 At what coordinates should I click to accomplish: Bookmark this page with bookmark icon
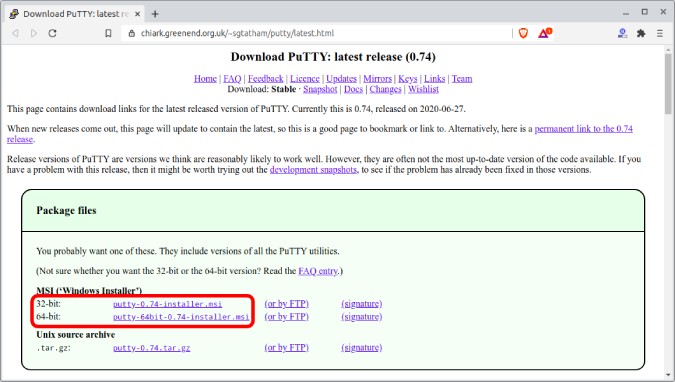[x=108, y=33]
